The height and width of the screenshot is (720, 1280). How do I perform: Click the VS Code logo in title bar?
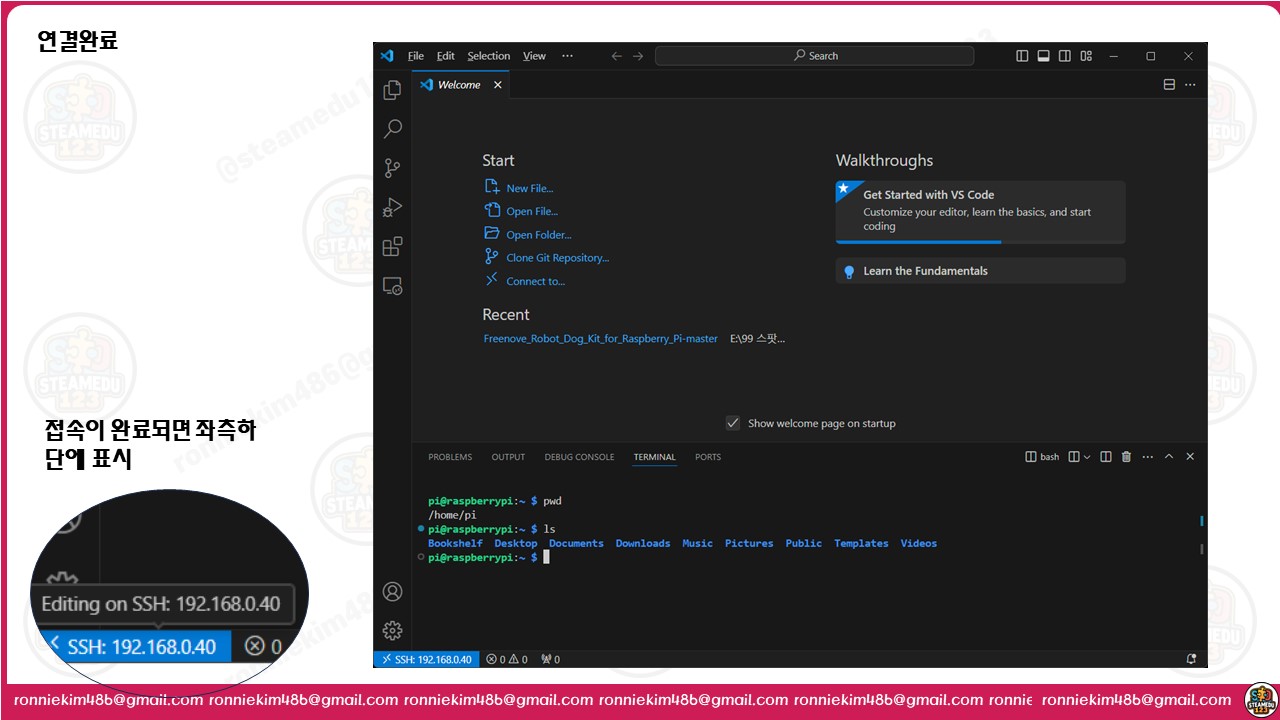387,56
